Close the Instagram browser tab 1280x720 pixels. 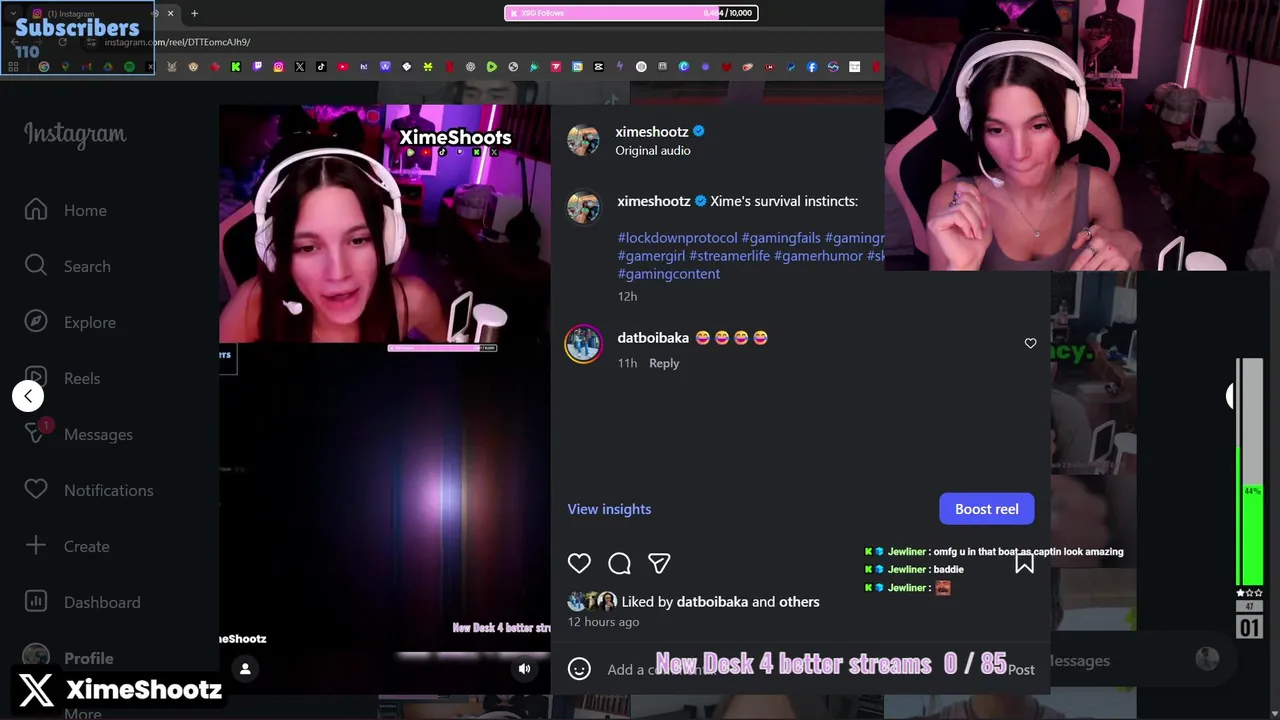170,13
